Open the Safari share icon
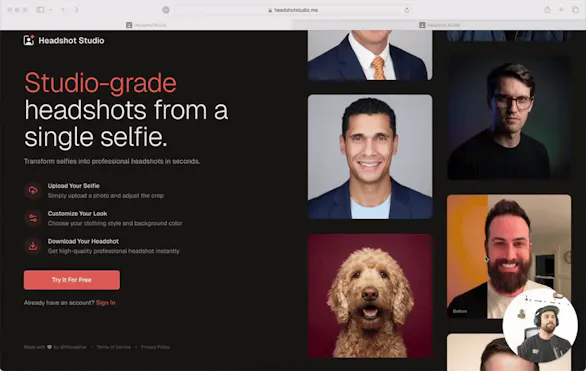The height and width of the screenshot is (371, 586). [547, 10]
